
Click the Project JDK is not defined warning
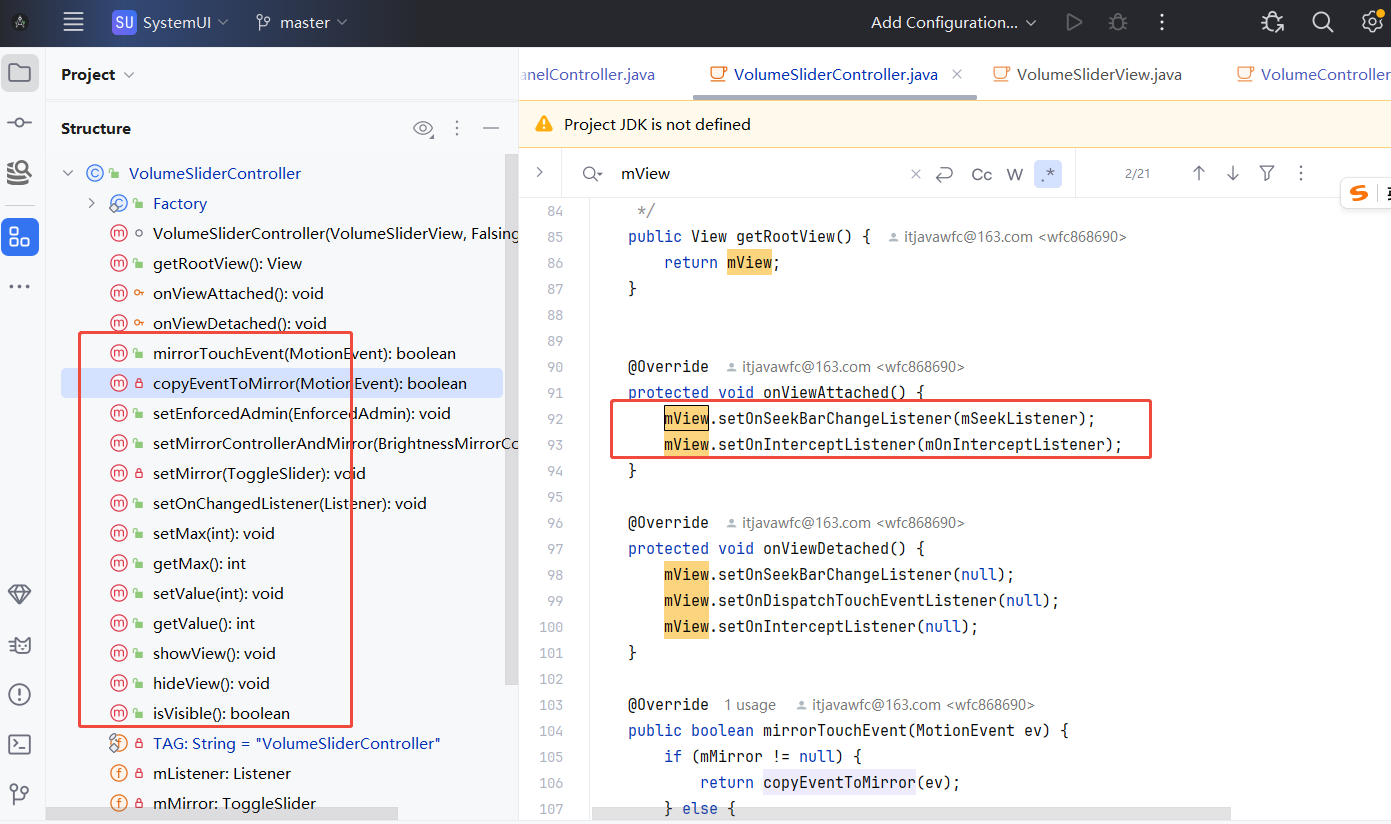point(657,125)
